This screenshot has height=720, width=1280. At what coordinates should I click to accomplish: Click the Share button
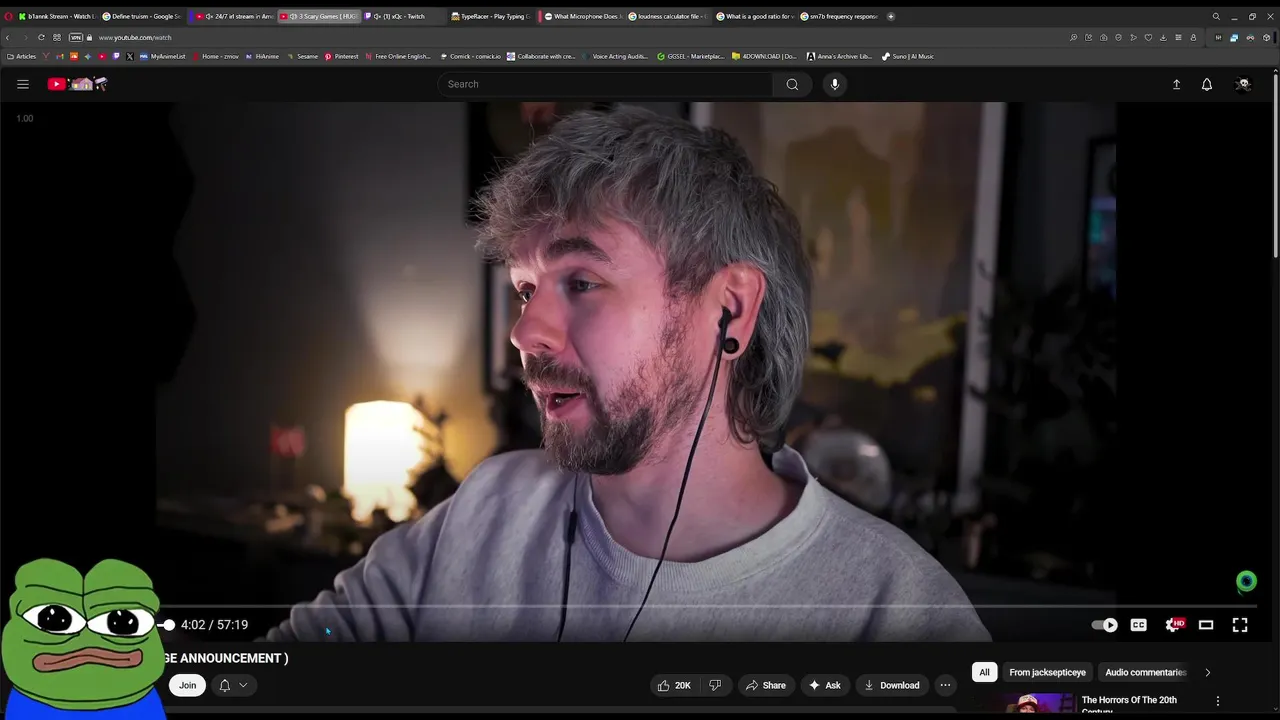click(x=766, y=685)
